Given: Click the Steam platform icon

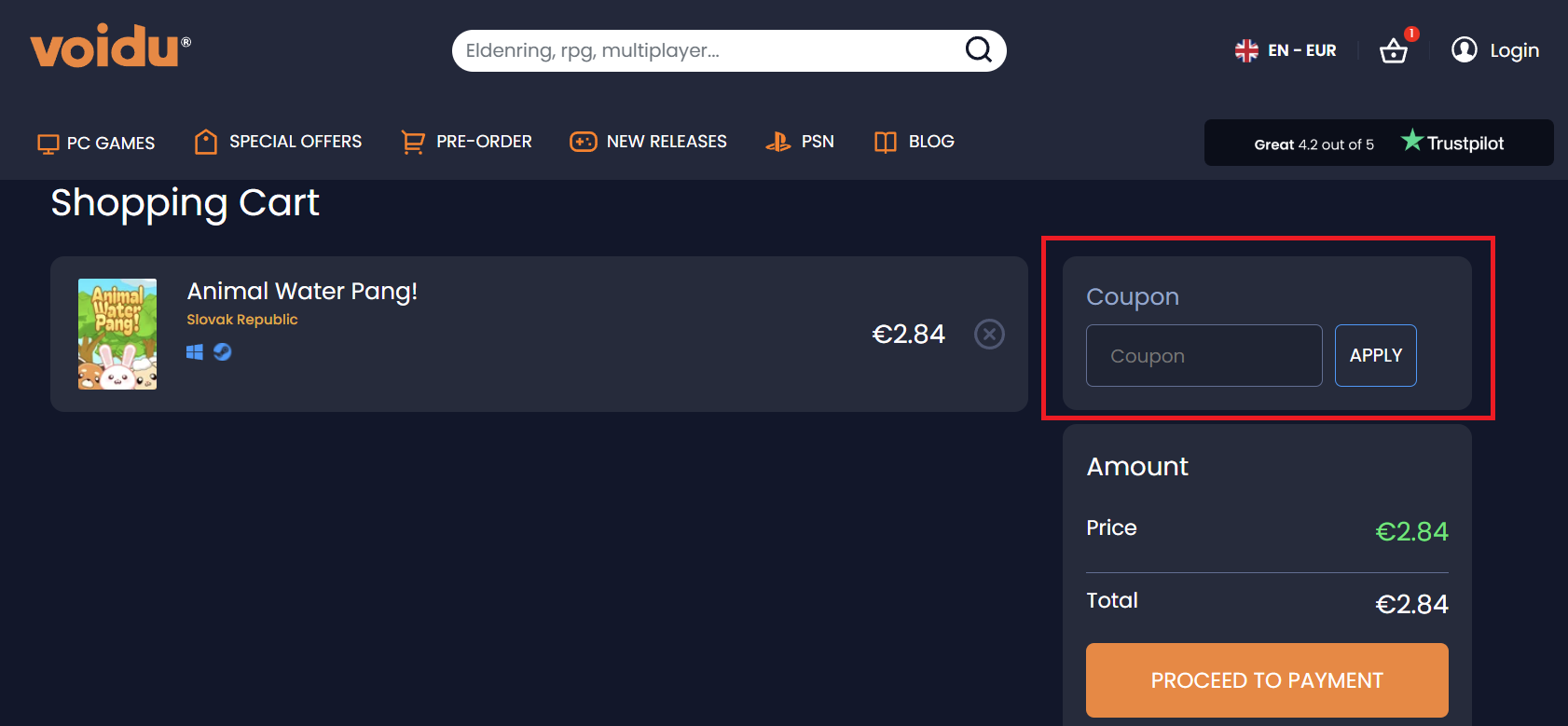Looking at the screenshot, I should point(223,351).
